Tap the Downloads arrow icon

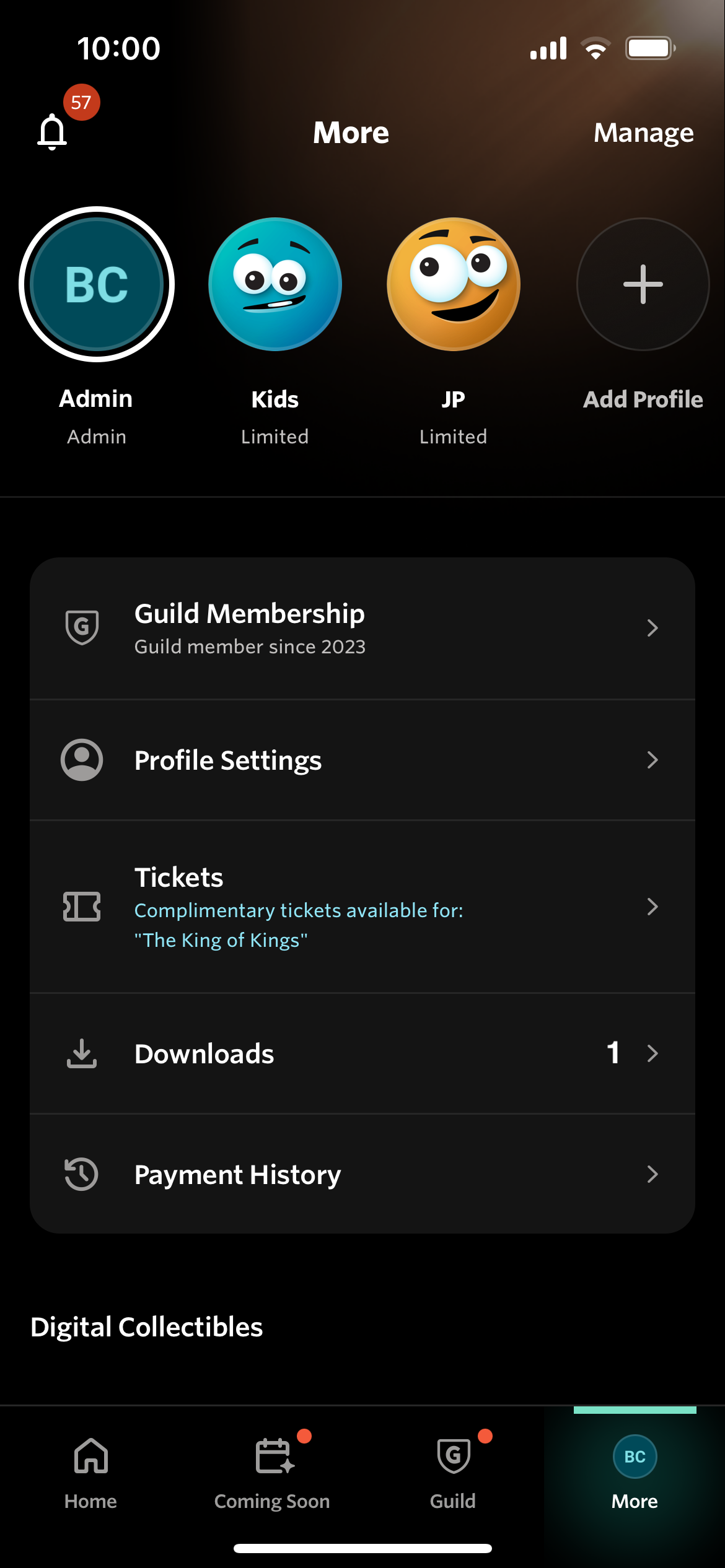82,1053
